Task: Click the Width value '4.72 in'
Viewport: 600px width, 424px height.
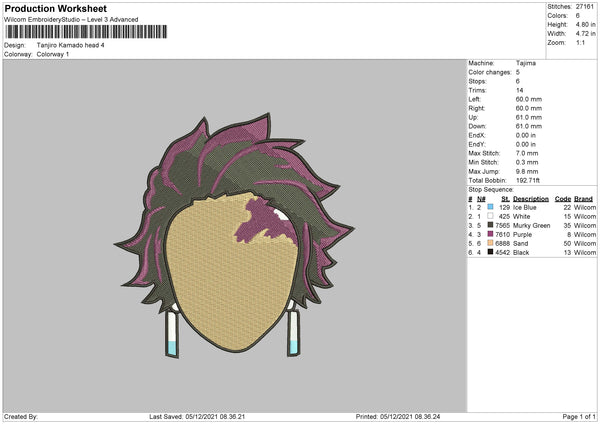Action: [x=586, y=34]
